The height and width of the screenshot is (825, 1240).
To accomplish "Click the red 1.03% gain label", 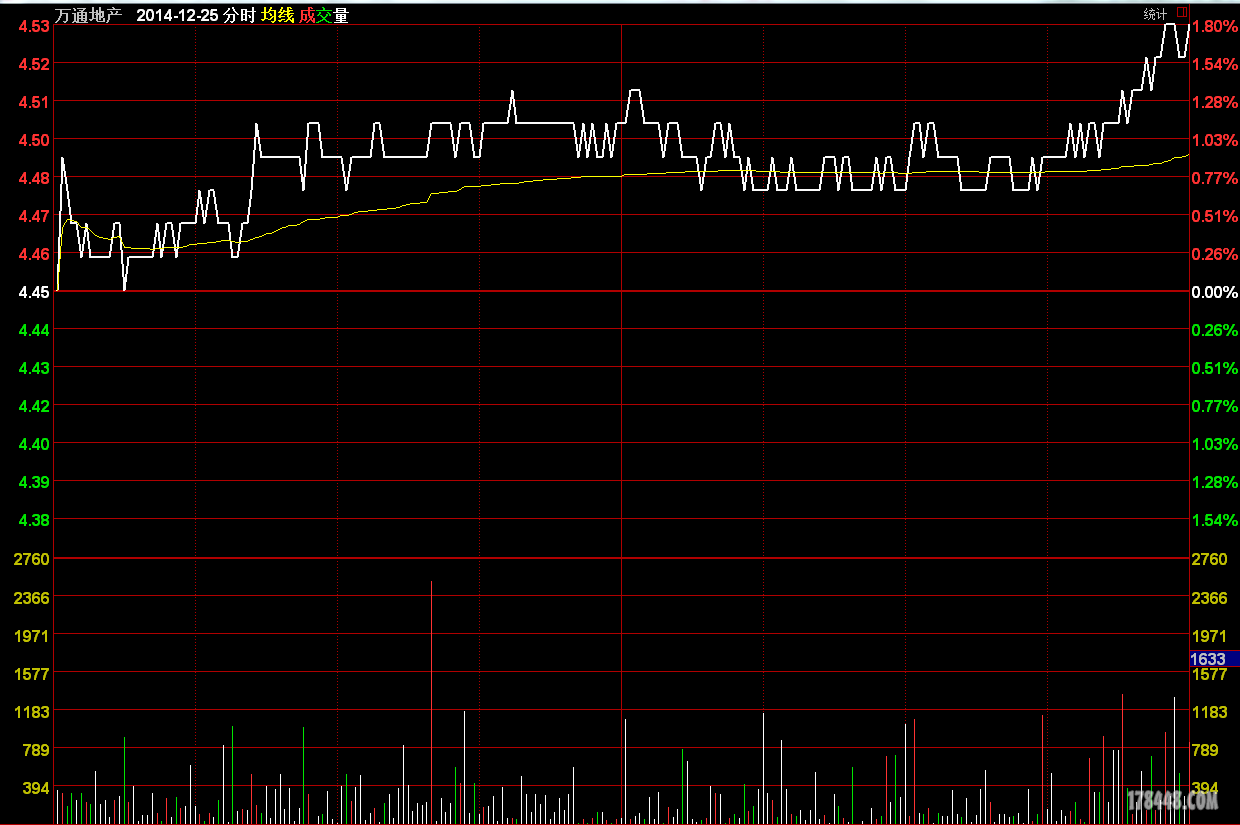I will pyautogui.click(x=1215, y=140).
